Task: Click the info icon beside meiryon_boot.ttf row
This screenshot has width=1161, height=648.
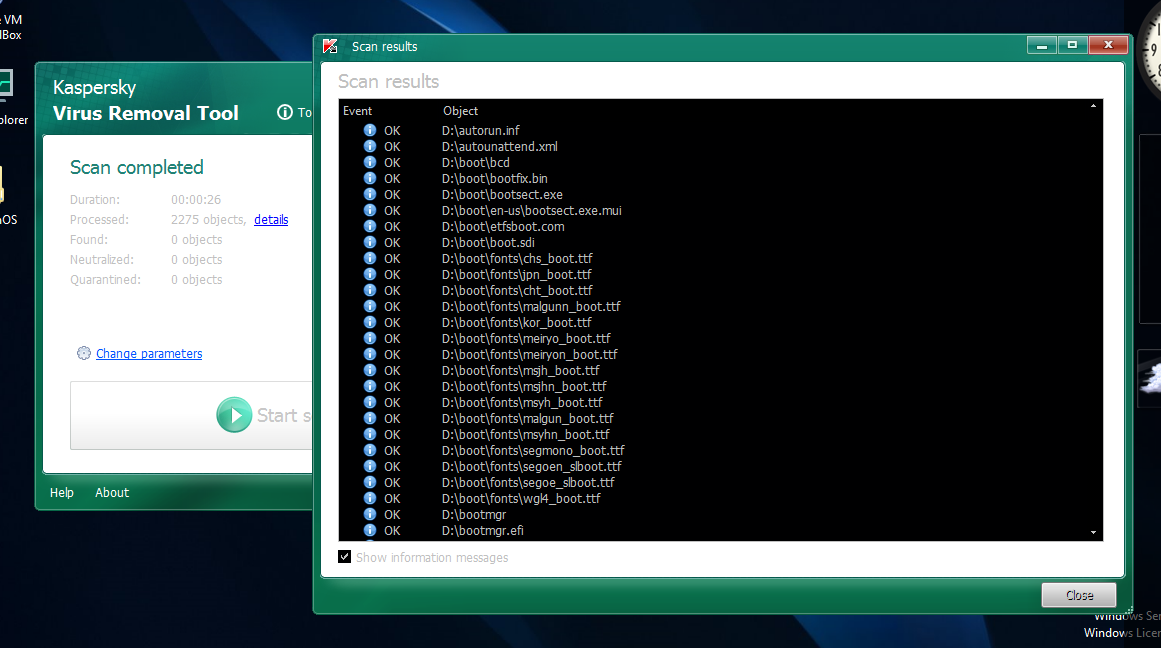Action: point(369,354)
